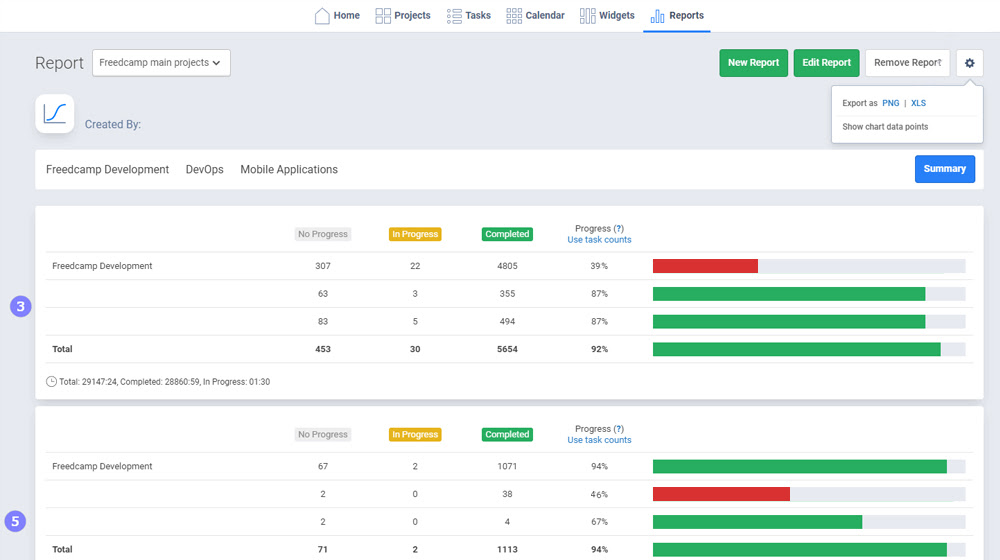Screen dimensions: 1000x560
Task: Click the Tasks list icon
Action: [x=454, y=15]
